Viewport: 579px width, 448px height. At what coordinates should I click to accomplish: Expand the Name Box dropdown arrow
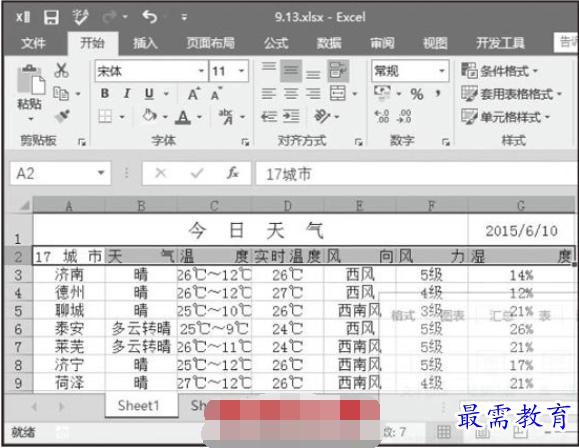click(101, 173)
